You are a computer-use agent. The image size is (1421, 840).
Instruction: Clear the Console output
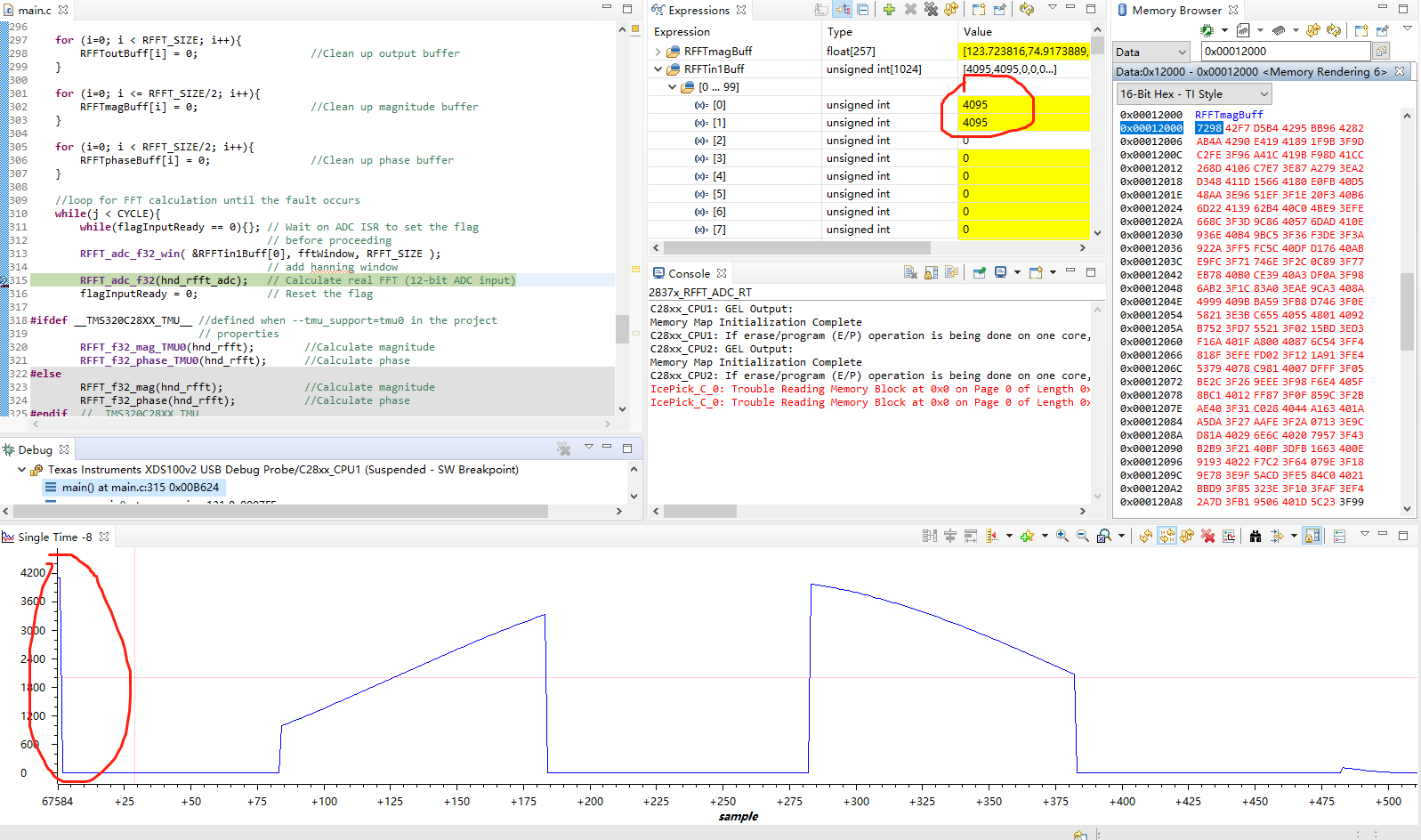pos(909,273)
